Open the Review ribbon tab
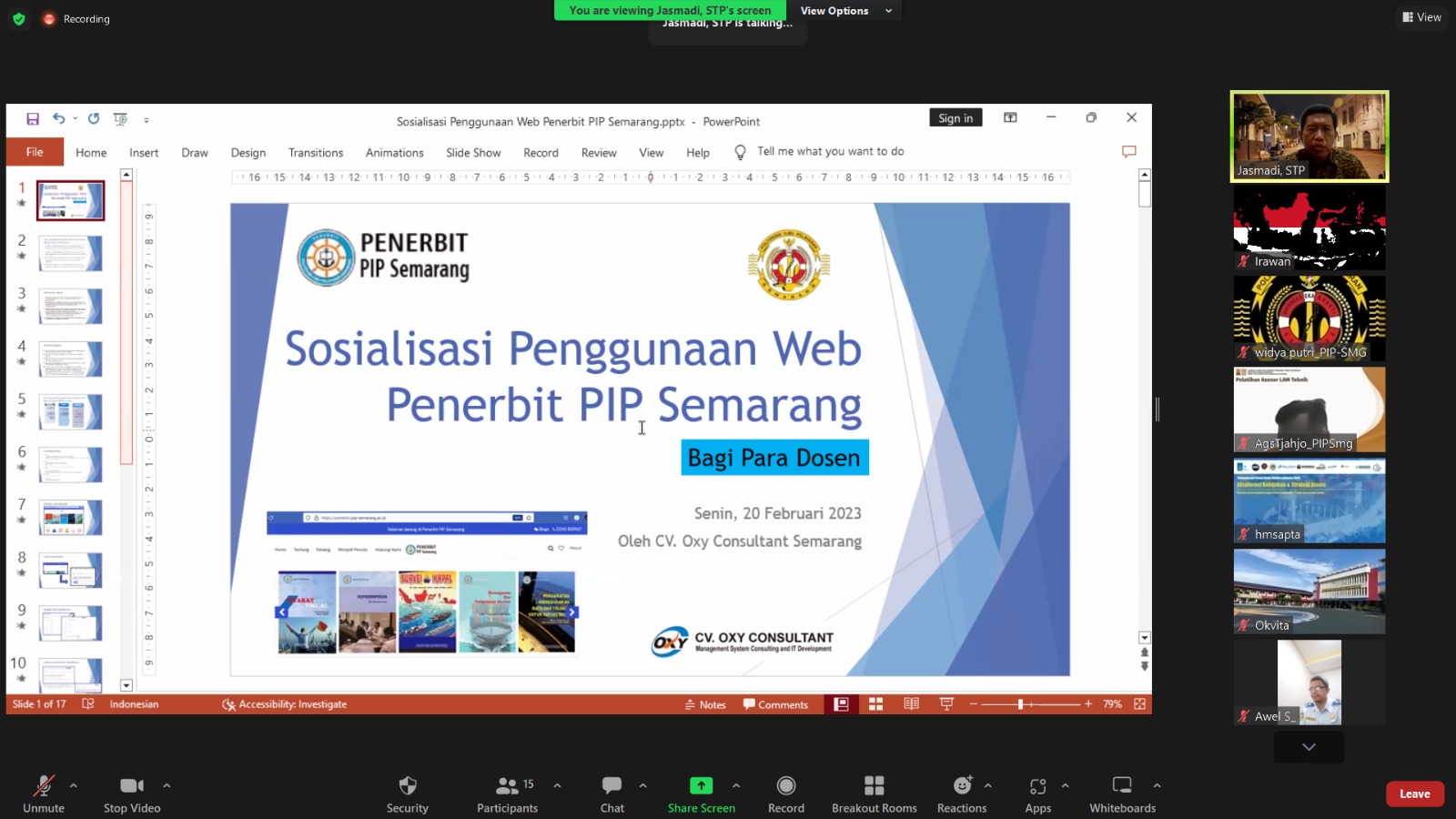1456x819 pixels. 599,153
